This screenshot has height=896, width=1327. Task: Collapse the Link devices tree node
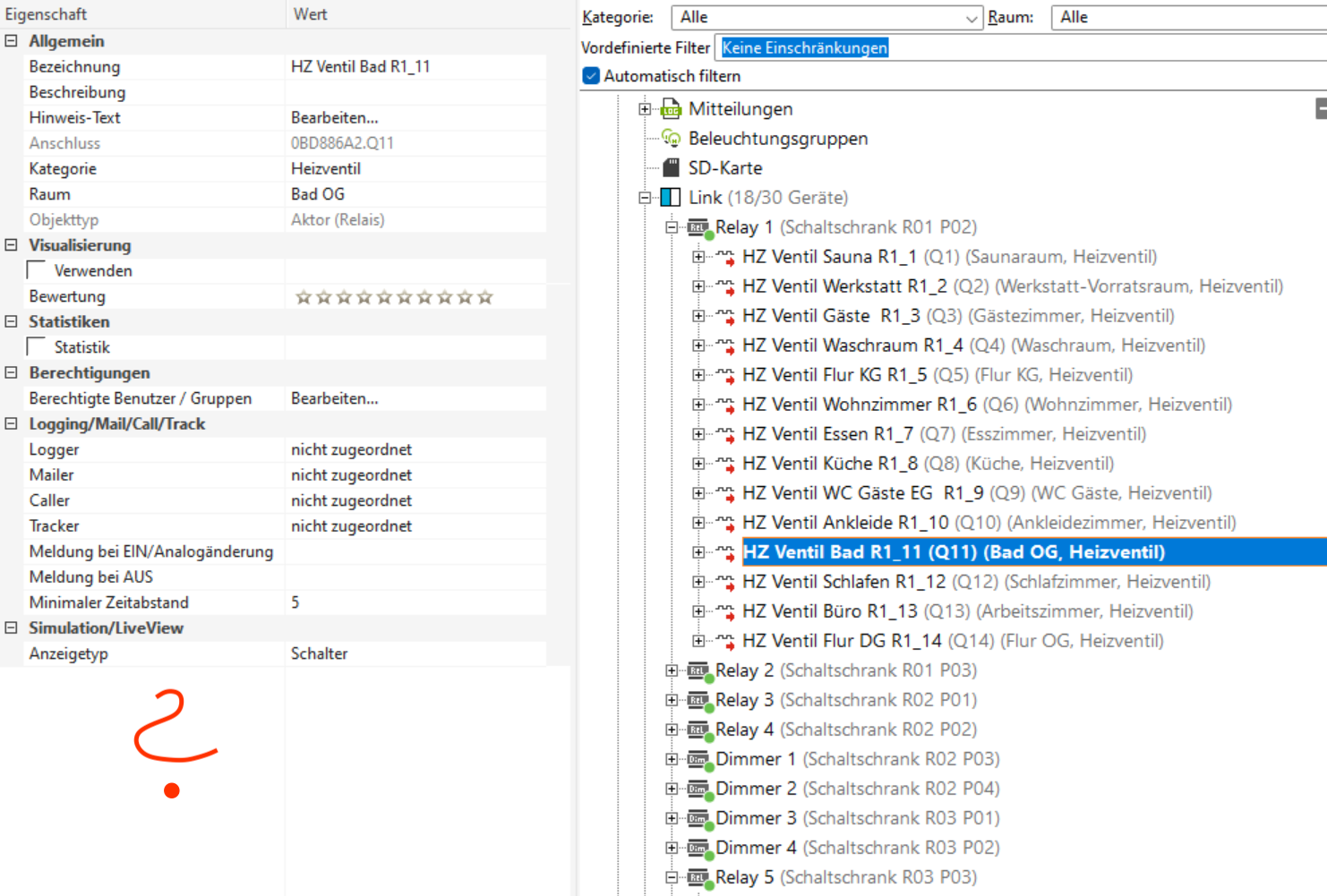tap(645, 198)
